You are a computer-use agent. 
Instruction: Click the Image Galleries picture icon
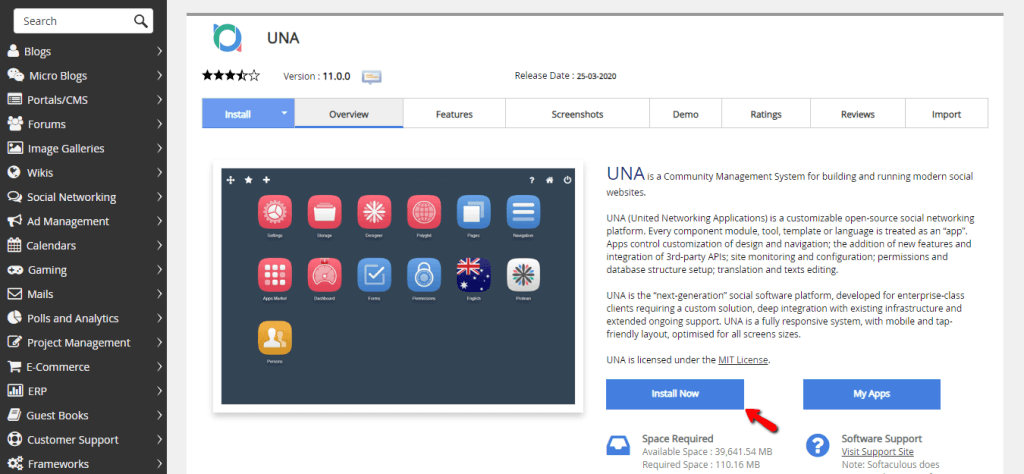click(x=15, y=148)
